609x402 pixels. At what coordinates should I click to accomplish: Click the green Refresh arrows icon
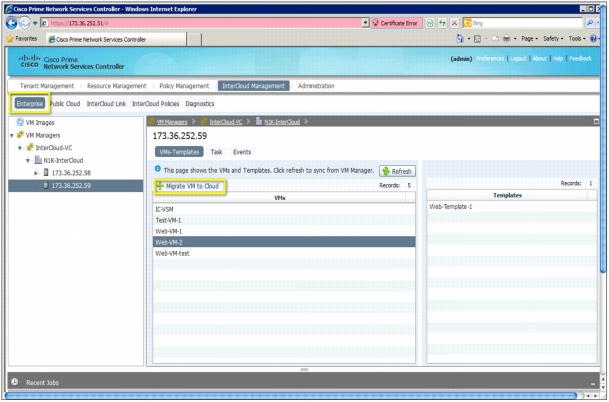(386, 171)
